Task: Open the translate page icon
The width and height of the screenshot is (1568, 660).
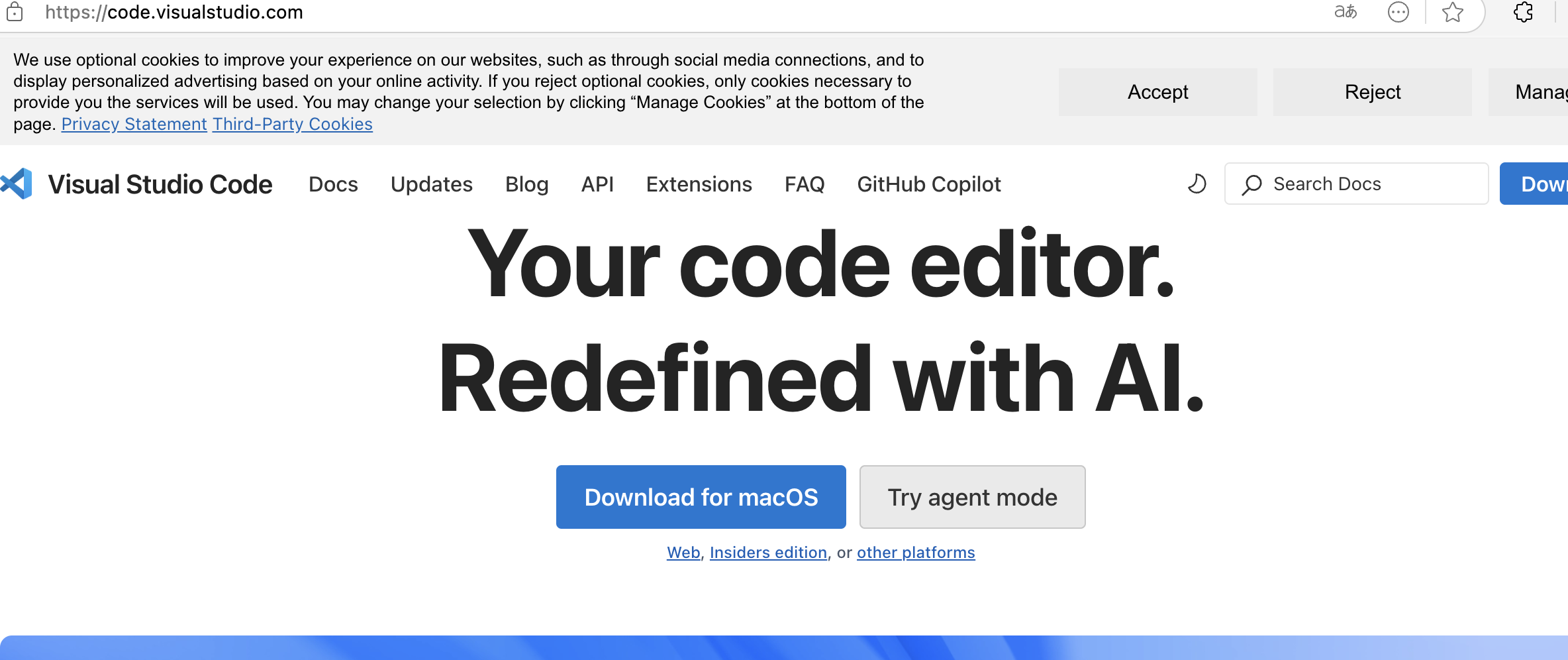Action: tap(1345, 12)
